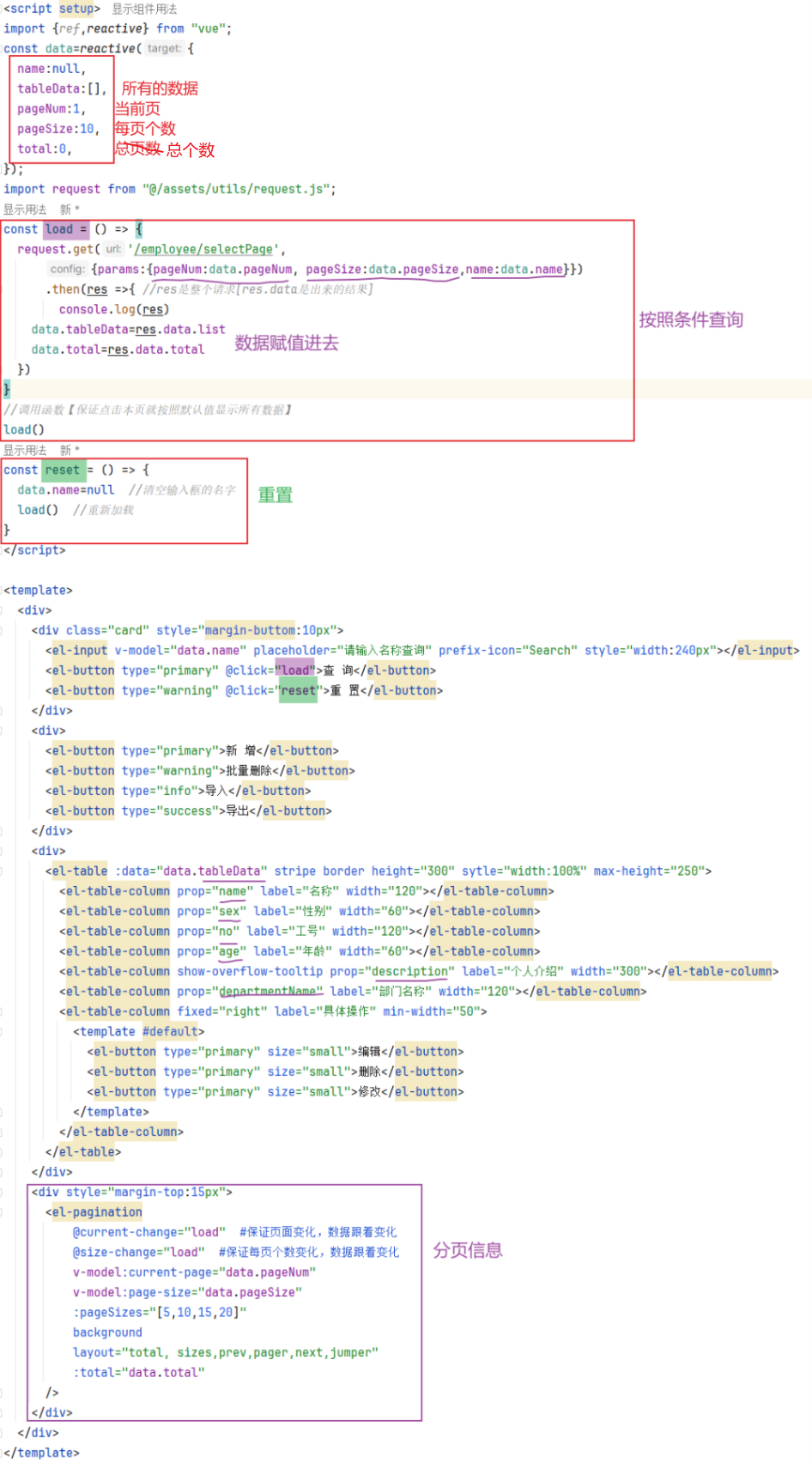Viewport: 812px width, 1475px height.
Task: Click the el-button line labeled "导出"
Action: [x=189, y=810]
